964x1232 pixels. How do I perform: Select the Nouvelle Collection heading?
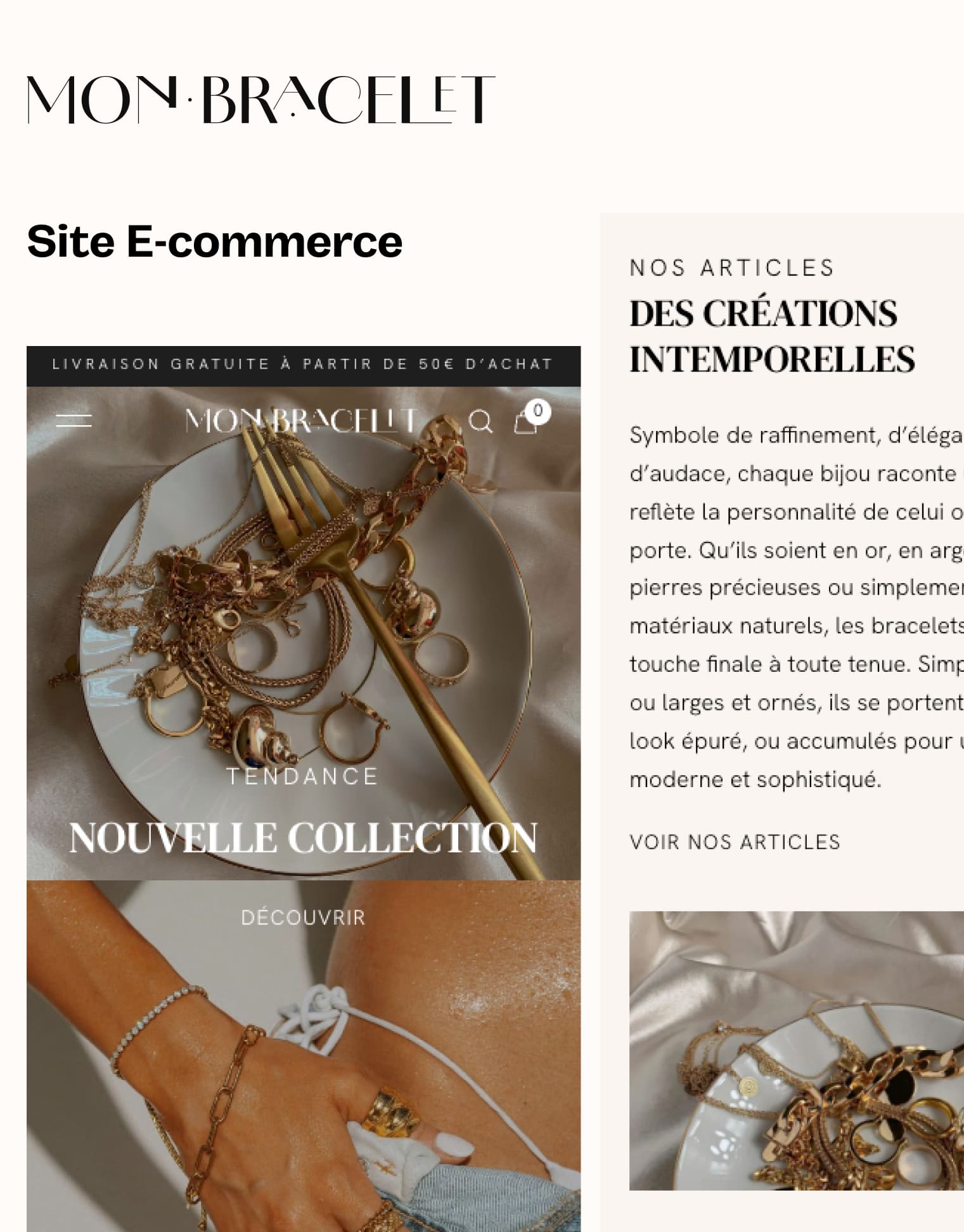click(x=303, y=838)
